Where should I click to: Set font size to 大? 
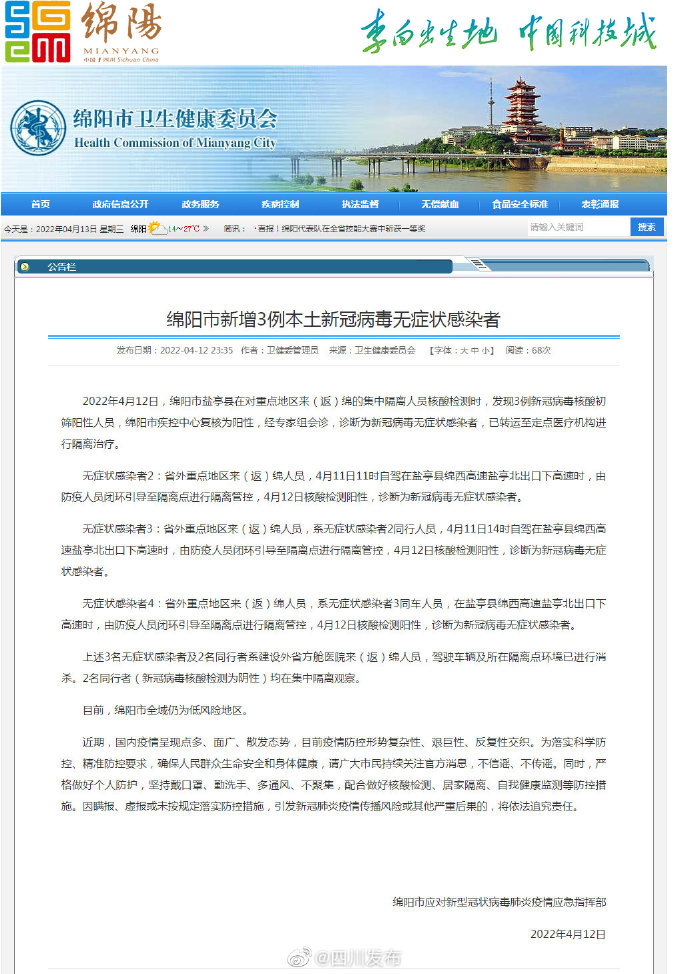pyautogui.click(x=463, y=350)
